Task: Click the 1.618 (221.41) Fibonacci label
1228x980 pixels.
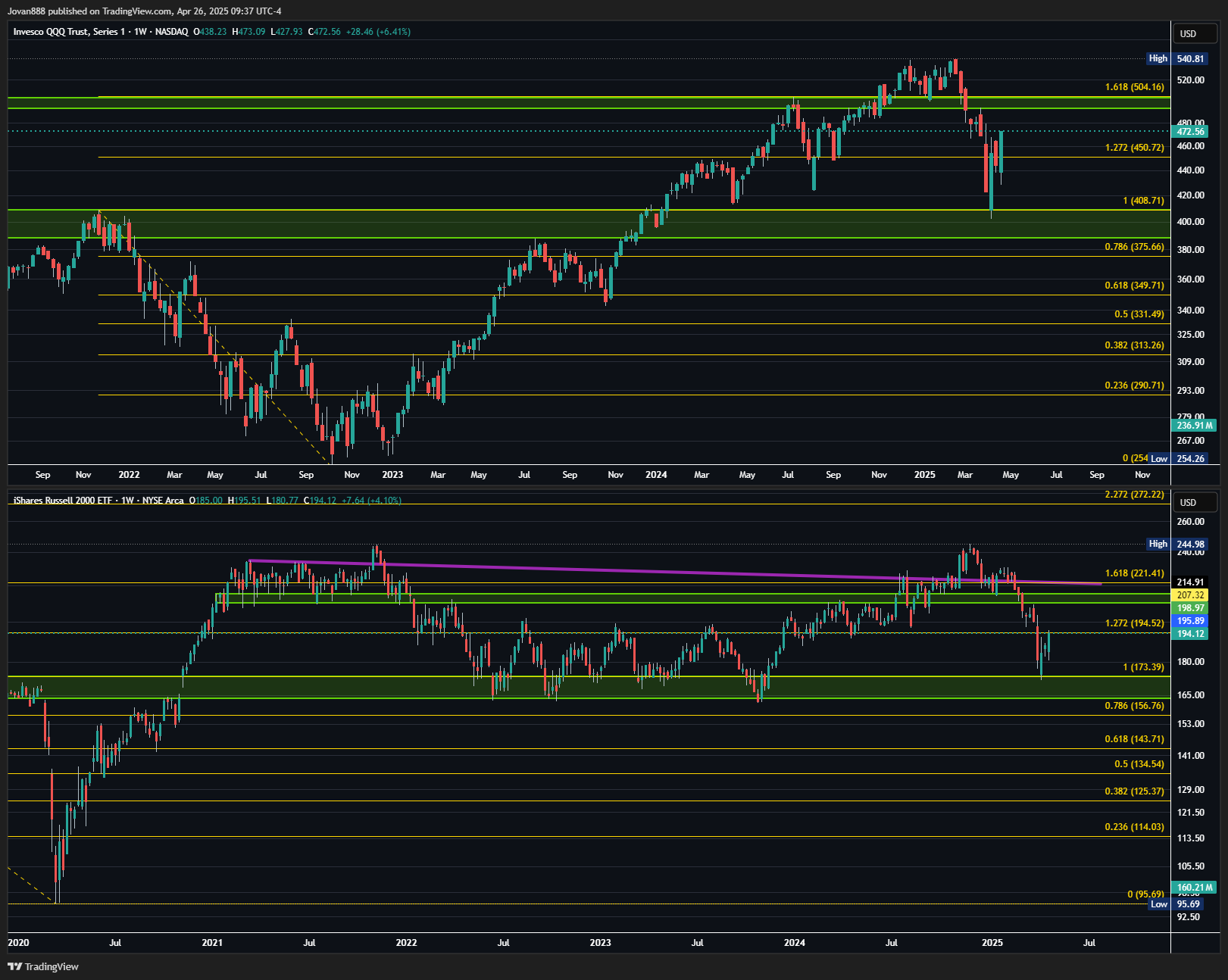Action: (1134, 573)
